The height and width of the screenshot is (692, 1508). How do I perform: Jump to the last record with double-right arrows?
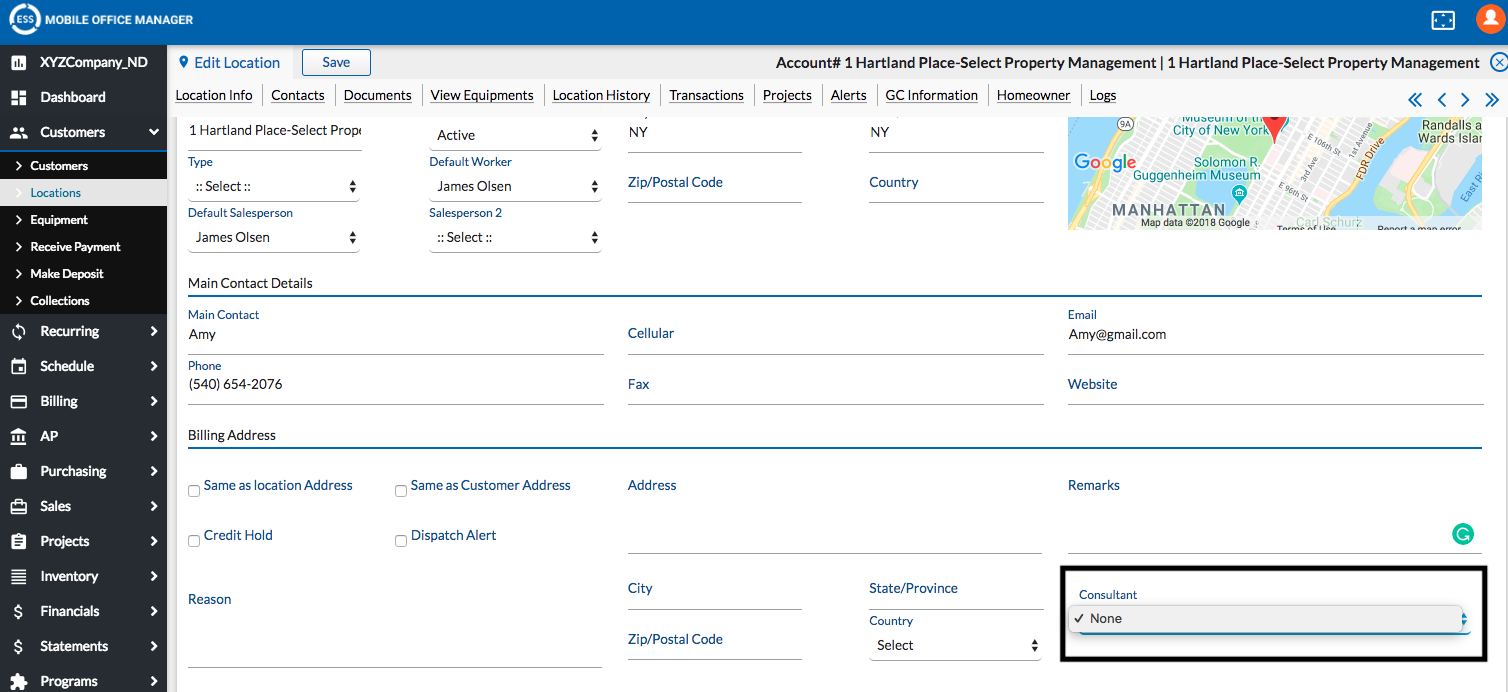coord(1492,99)
